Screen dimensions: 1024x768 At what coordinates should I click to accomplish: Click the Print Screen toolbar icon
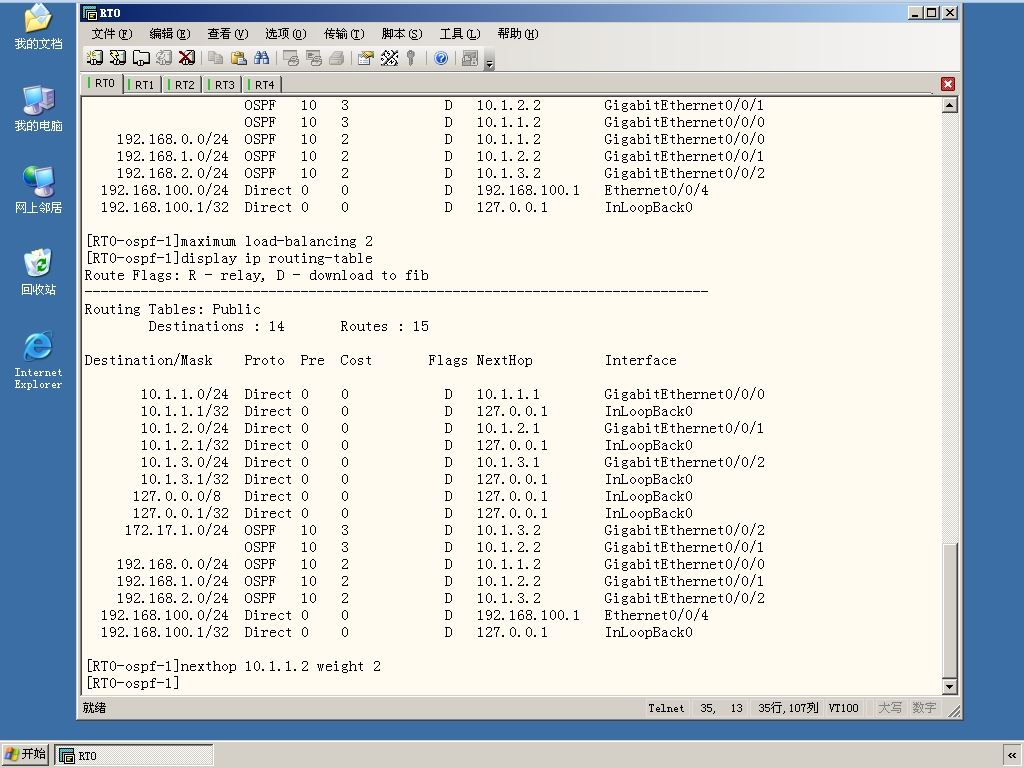291,58
